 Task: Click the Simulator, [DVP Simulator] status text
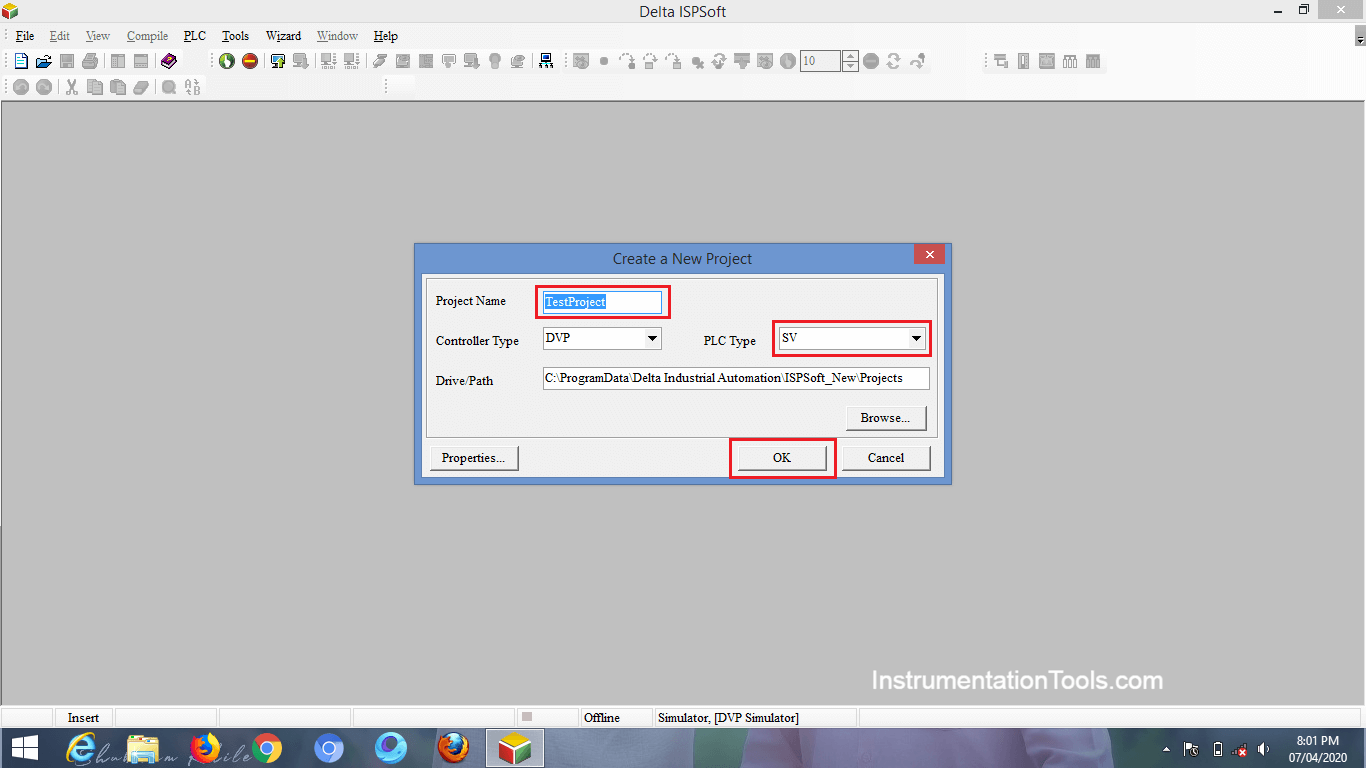pyautogui.click(x=728, y=718)
